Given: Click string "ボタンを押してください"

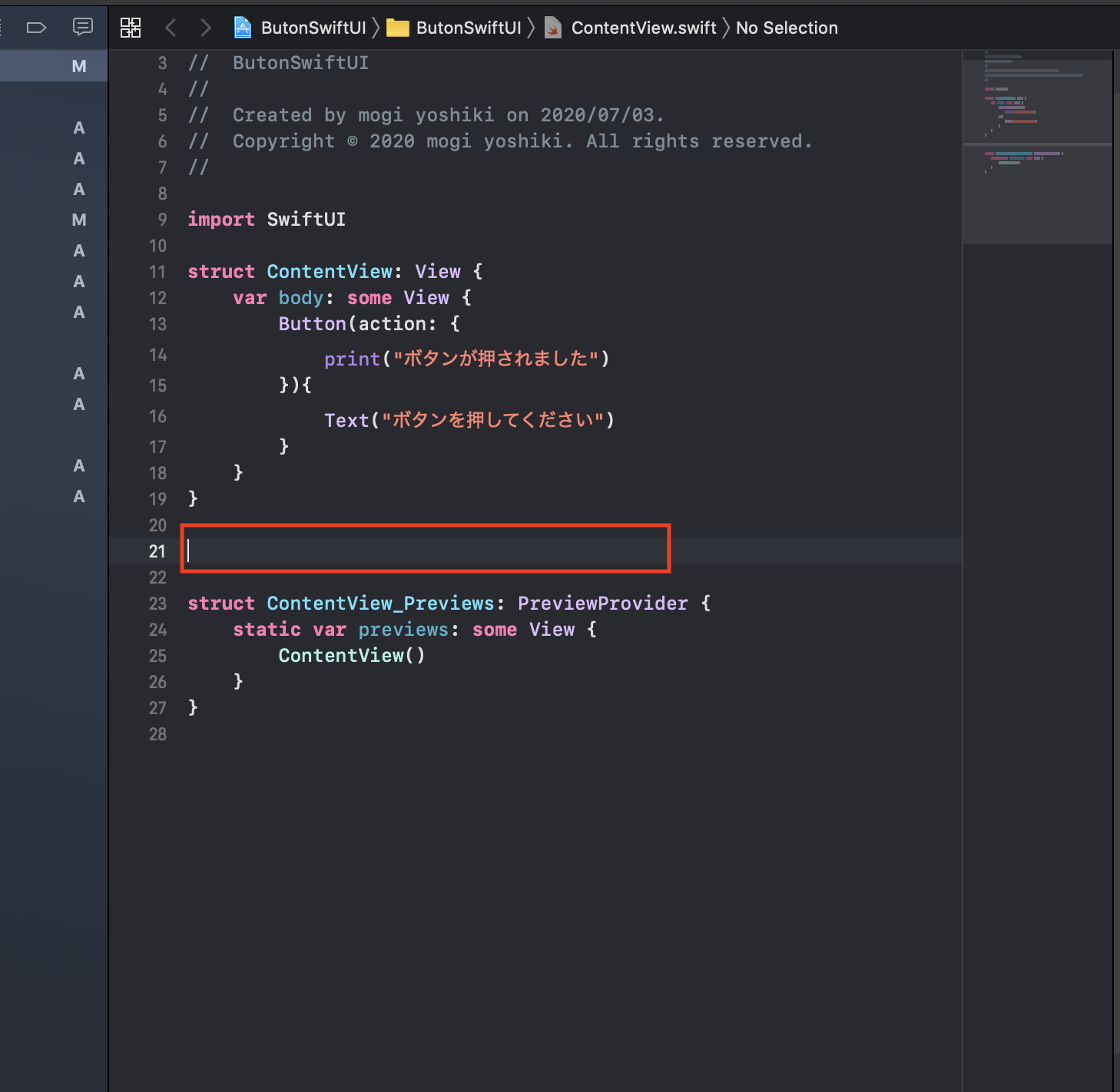Looking at the screenshot, I should pos(492,419).
